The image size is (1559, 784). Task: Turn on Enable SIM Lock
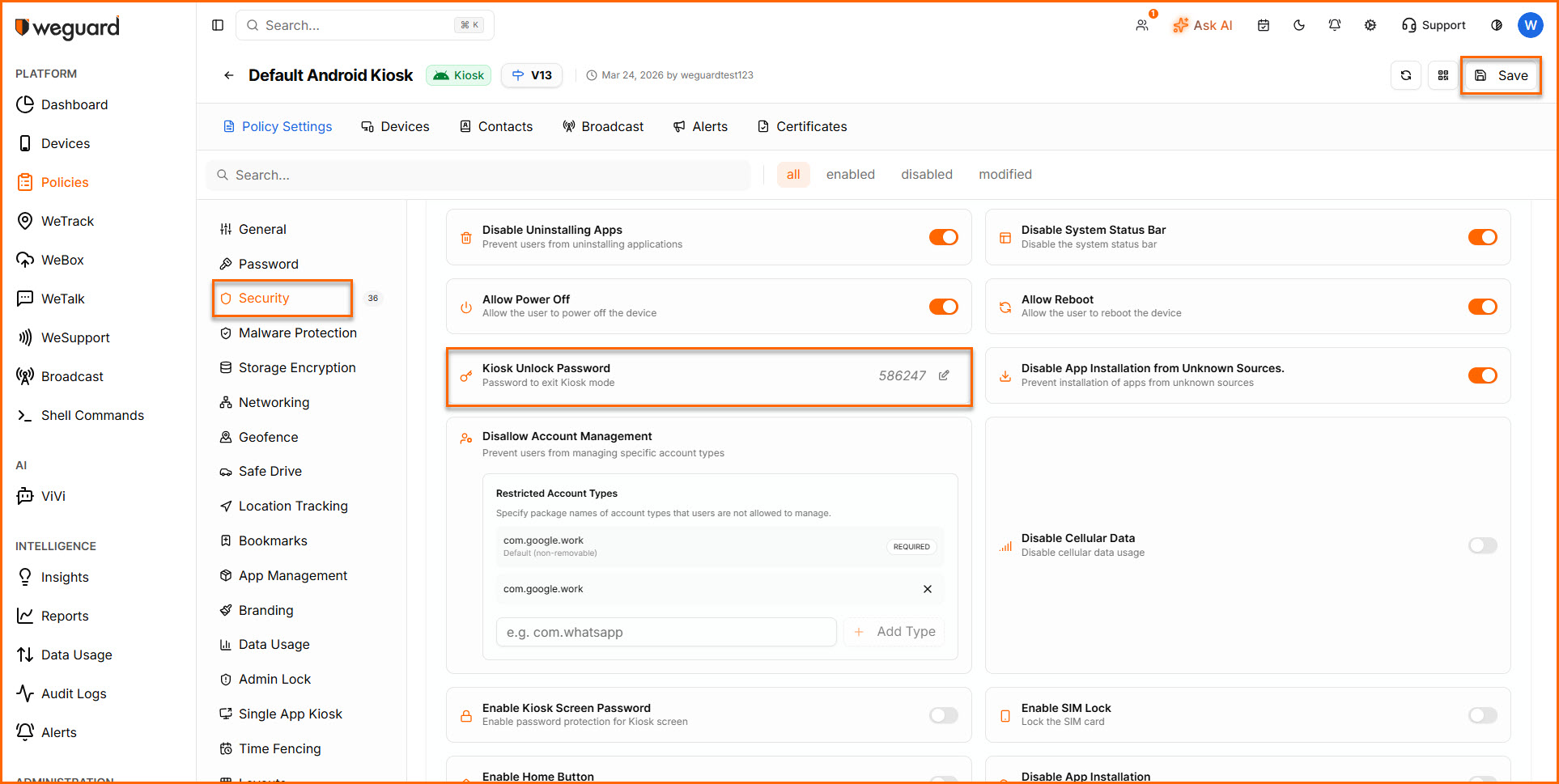[x=1482, y=715]
